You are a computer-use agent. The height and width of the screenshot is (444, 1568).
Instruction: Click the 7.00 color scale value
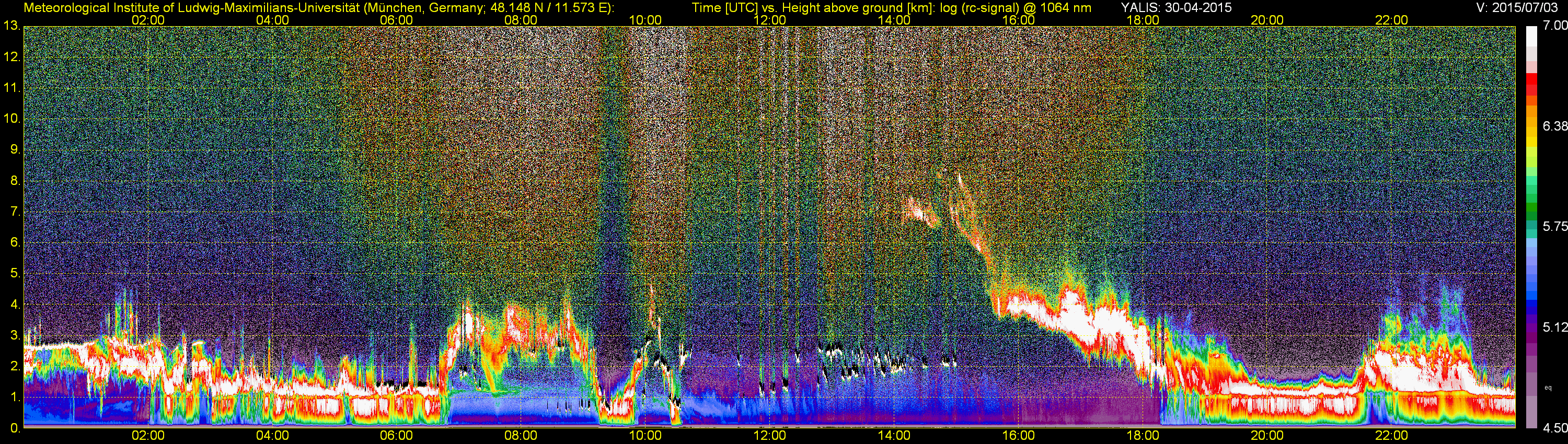(1554, 26)
